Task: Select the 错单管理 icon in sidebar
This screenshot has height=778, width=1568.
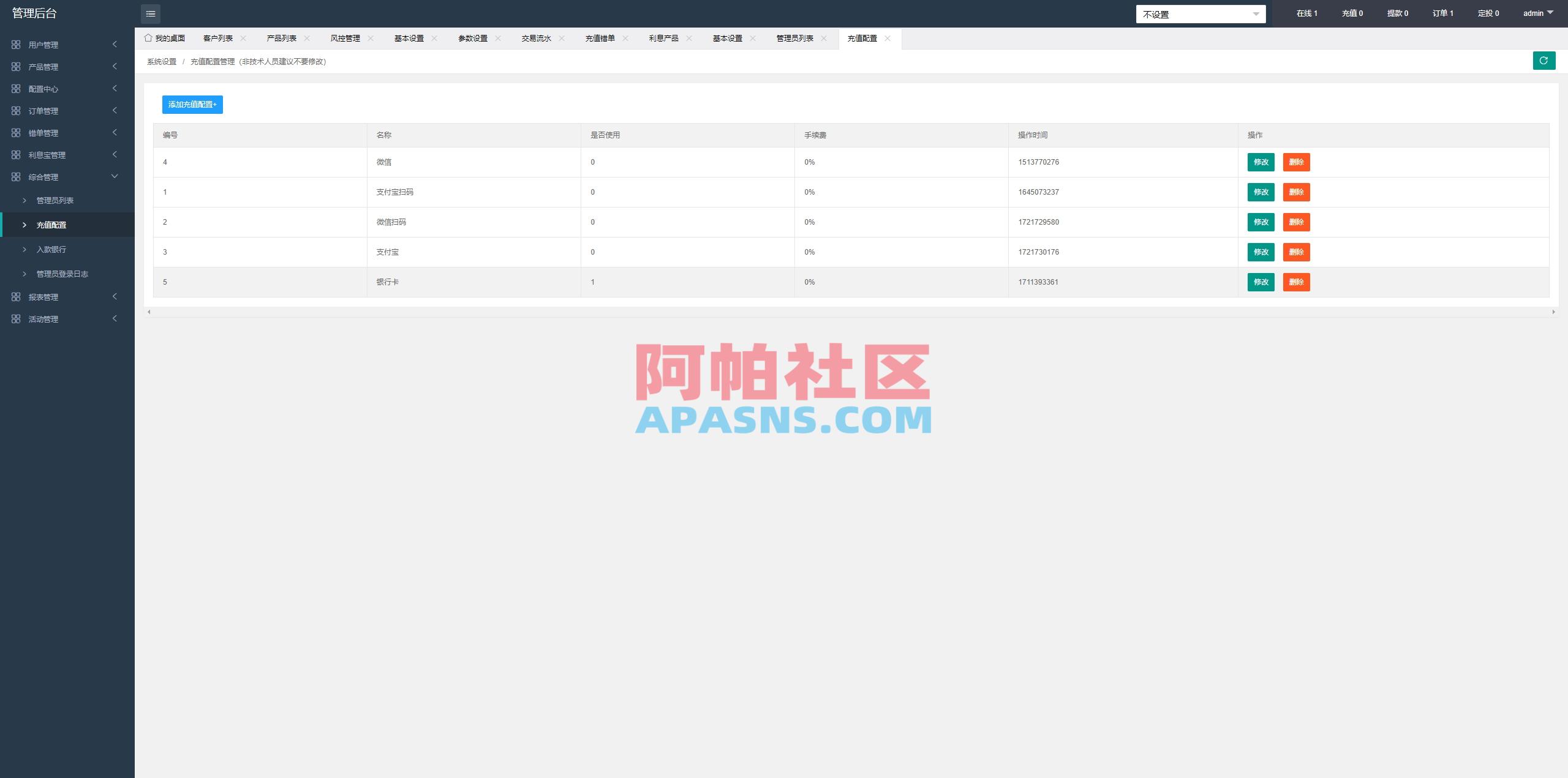Action: click(16, 132)
